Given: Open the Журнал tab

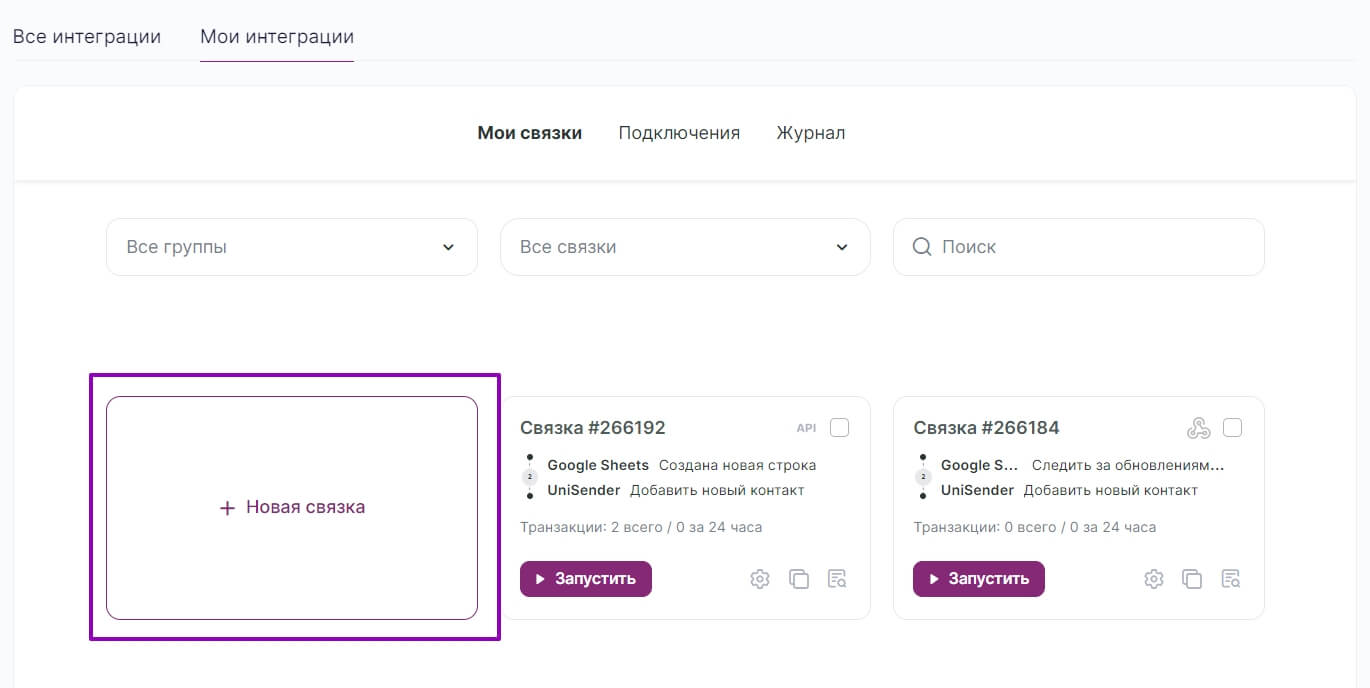Looking at the screenshot, I should (x=811, y=133).
